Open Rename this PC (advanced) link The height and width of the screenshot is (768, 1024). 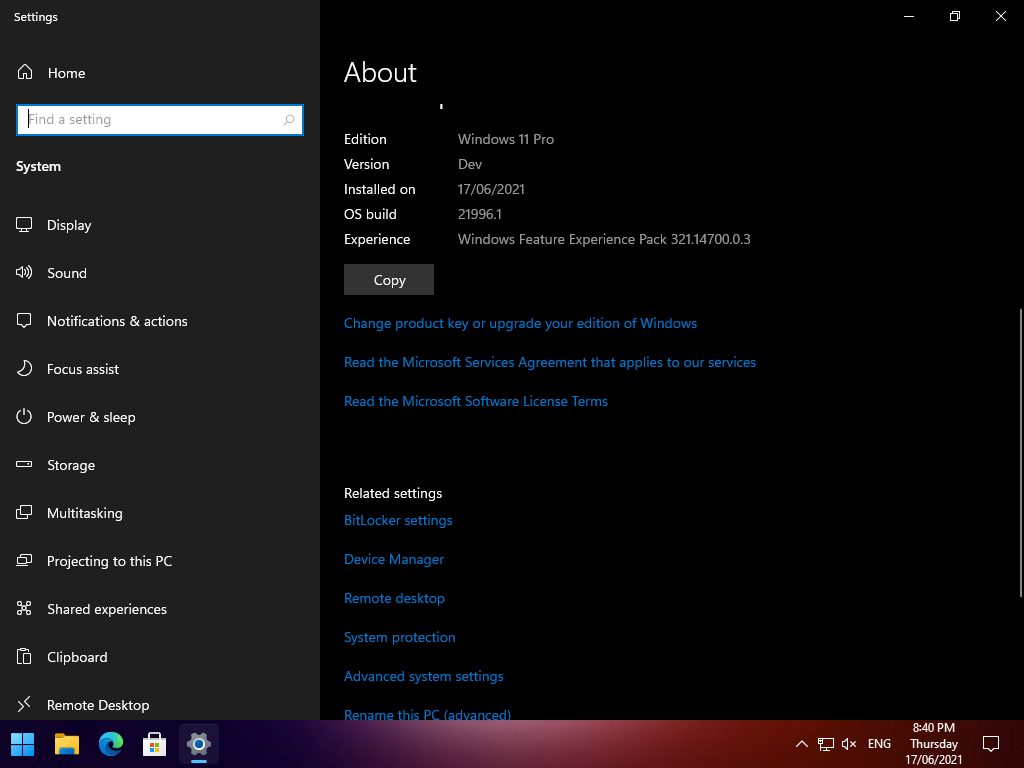(x=428, y=714)
